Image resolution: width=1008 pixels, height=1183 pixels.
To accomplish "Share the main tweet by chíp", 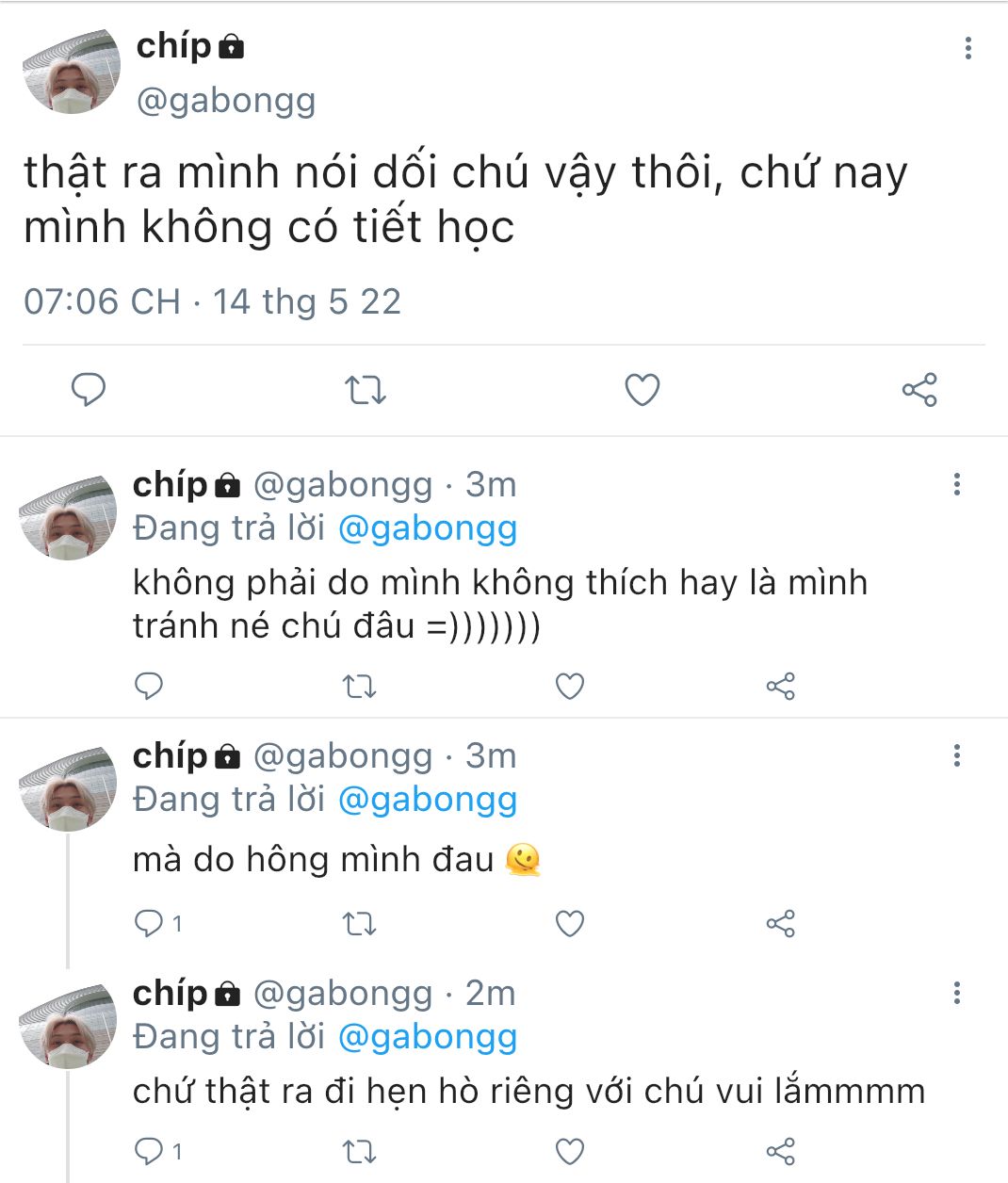I will coord(919,389).
